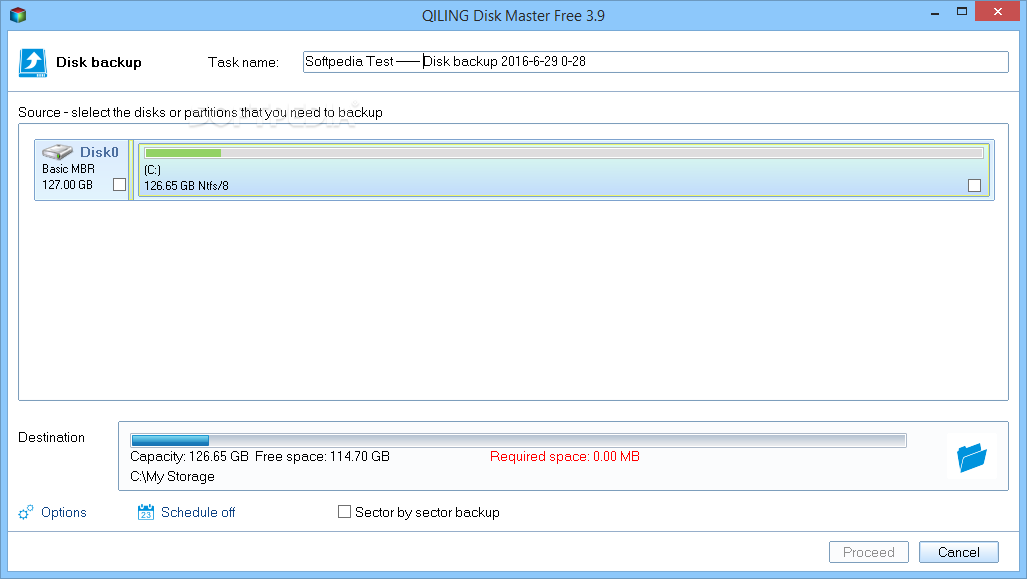The width and height of the screenshot is (1027, 579).
Task: Check the C: partition checkbox
Action: pyautogui.click(x=974, y=185)
